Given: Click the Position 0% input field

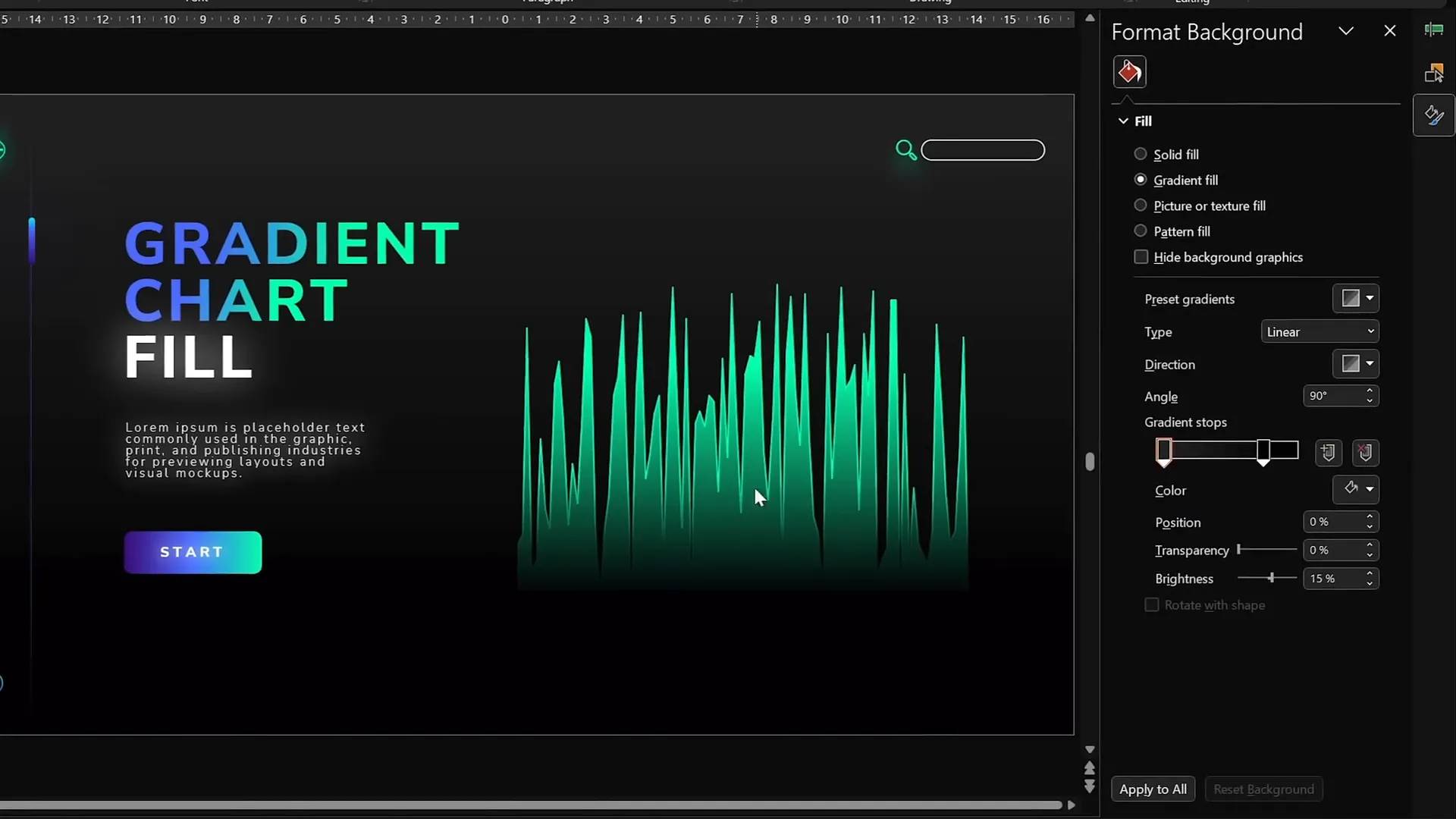Looking at the screenshot, I should (x=1332, y=522).
